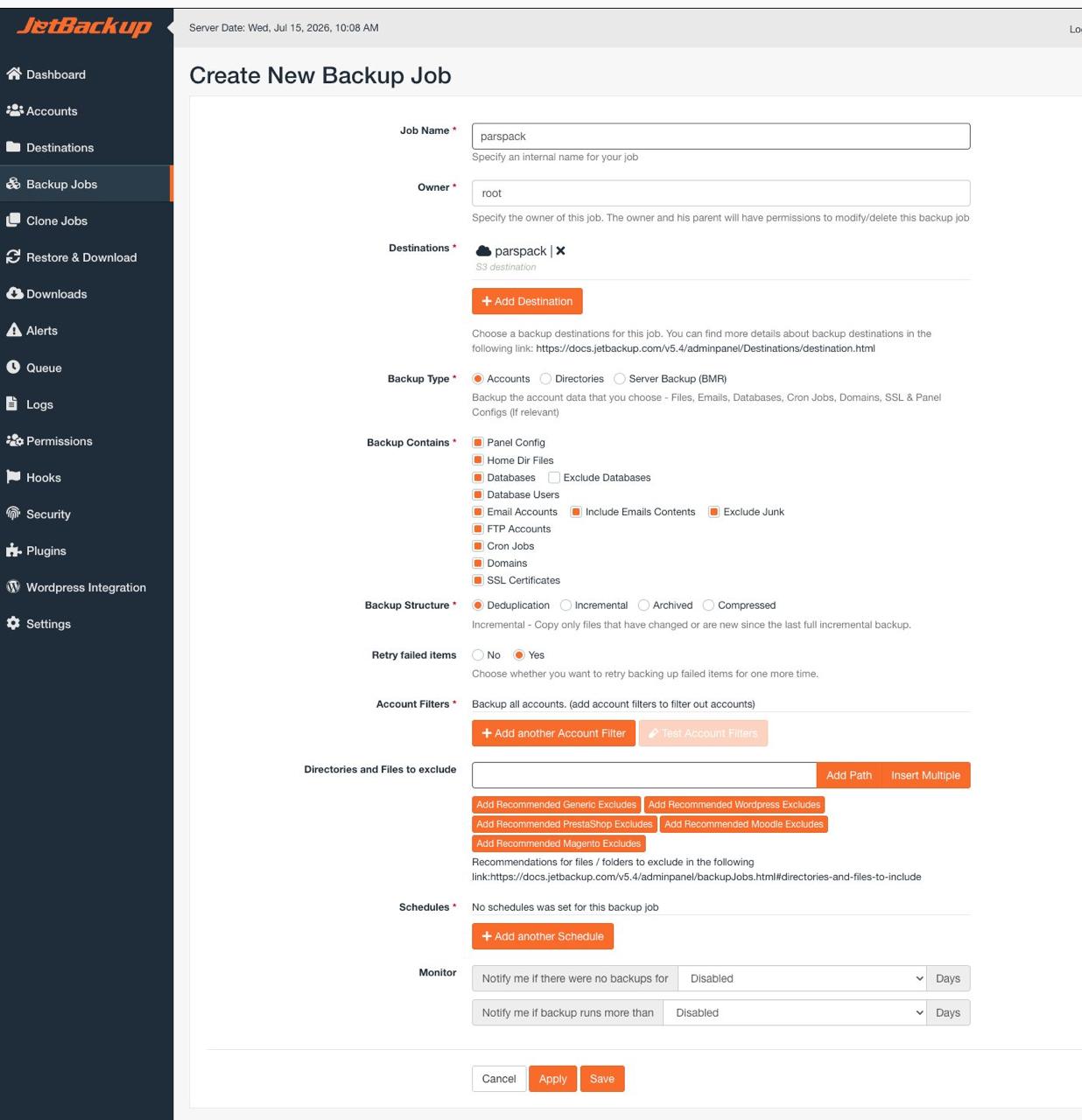Set Retry failed items to No

coord(478,655)
